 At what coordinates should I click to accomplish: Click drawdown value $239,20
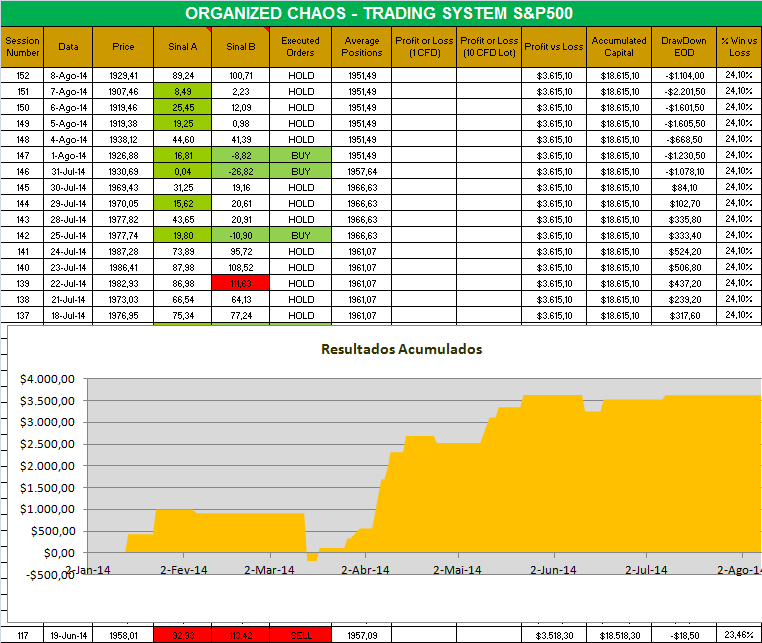click(684, 299)
